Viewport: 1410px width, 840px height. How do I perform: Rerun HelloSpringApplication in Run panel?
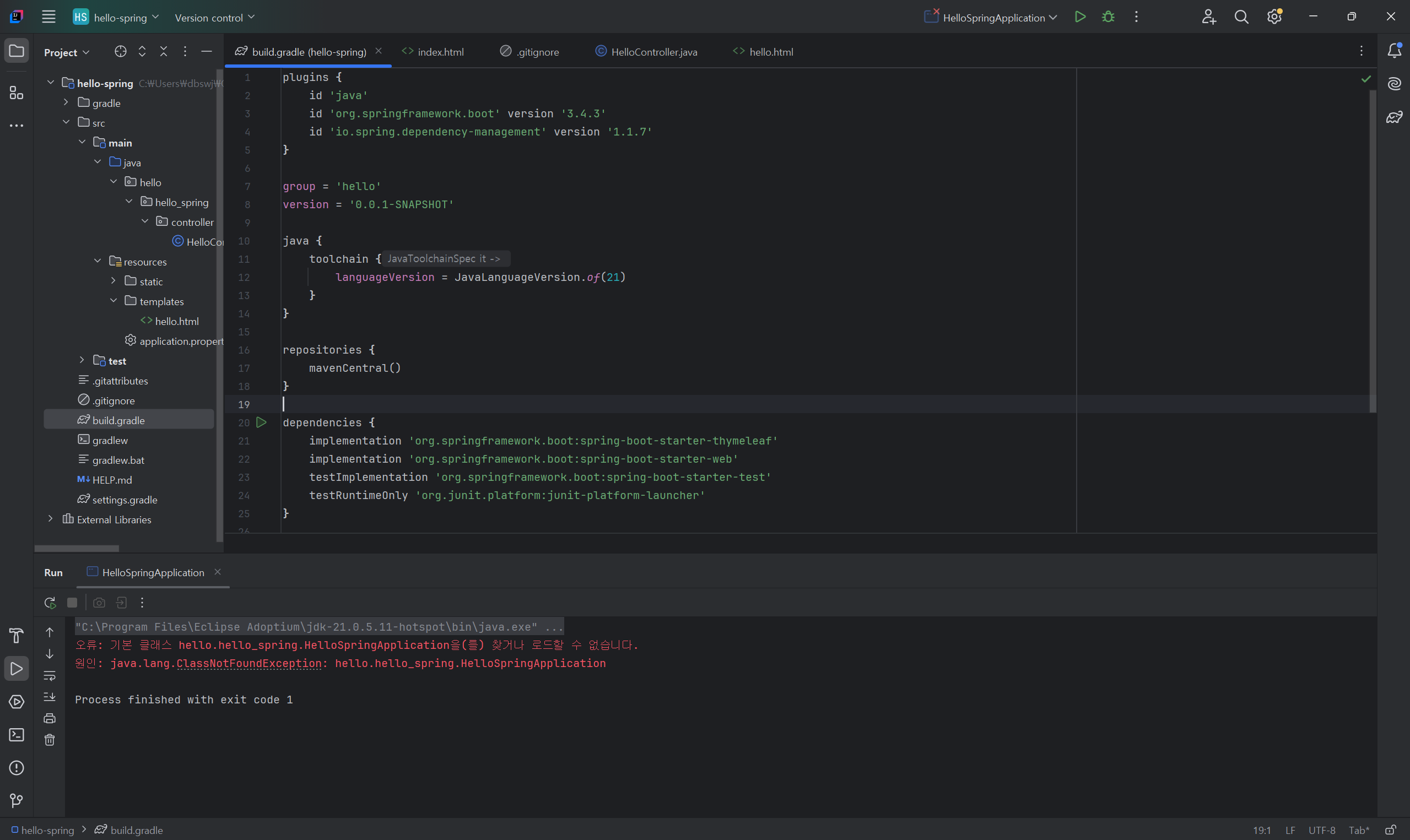tap(50, 603)
